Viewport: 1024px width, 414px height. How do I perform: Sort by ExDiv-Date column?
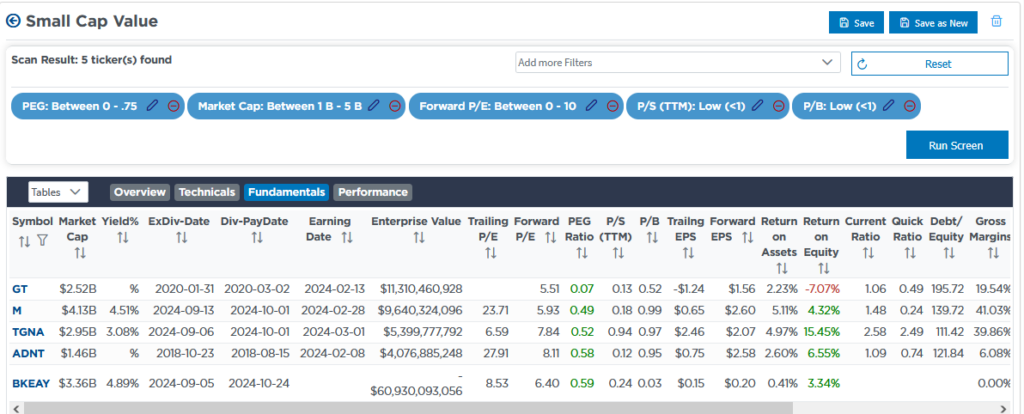[182, 239]
